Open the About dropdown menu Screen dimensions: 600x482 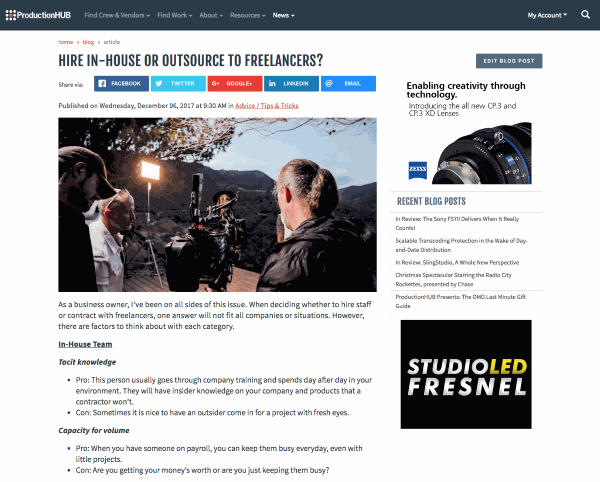211,15
